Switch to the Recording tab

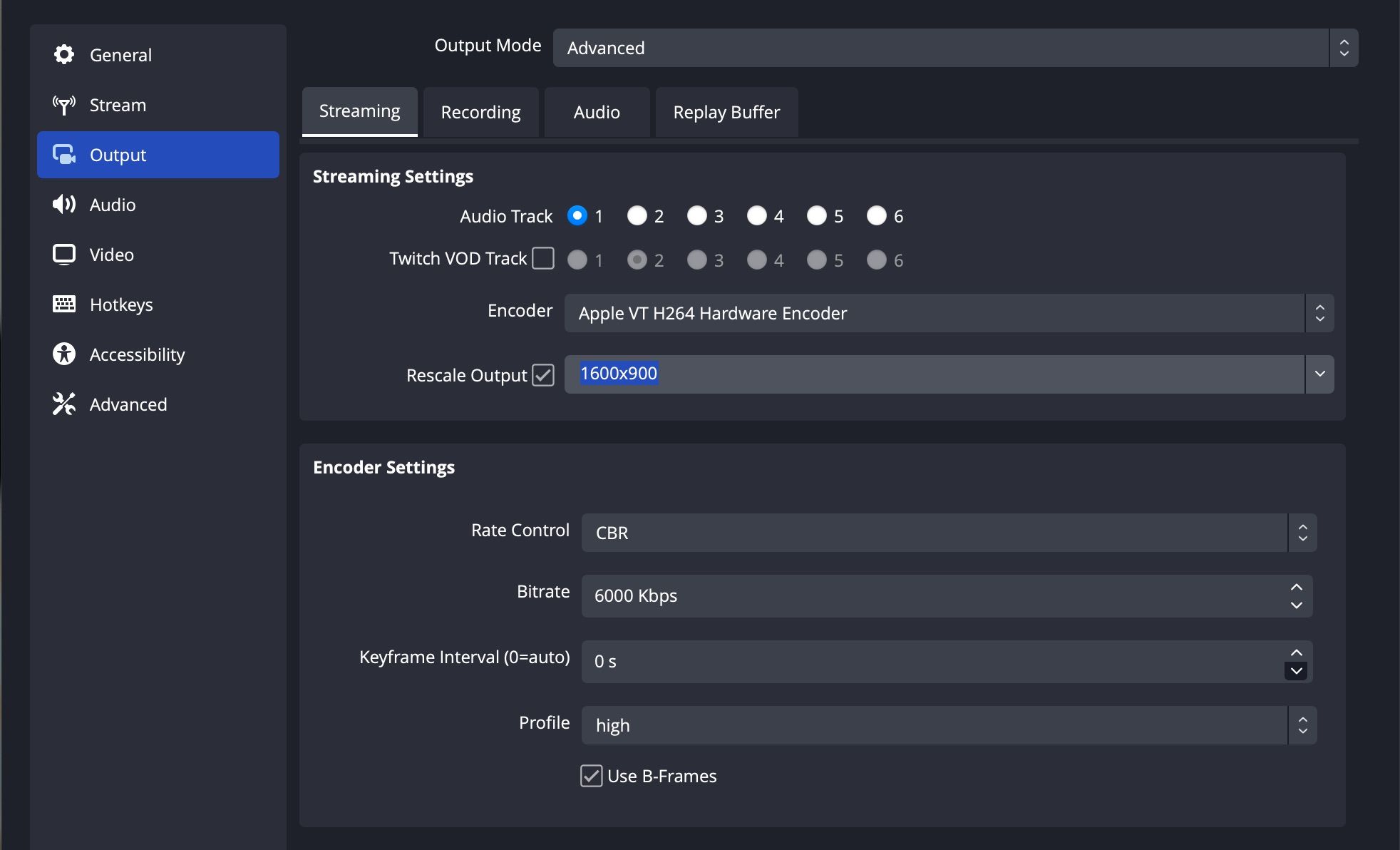[481, 112]
